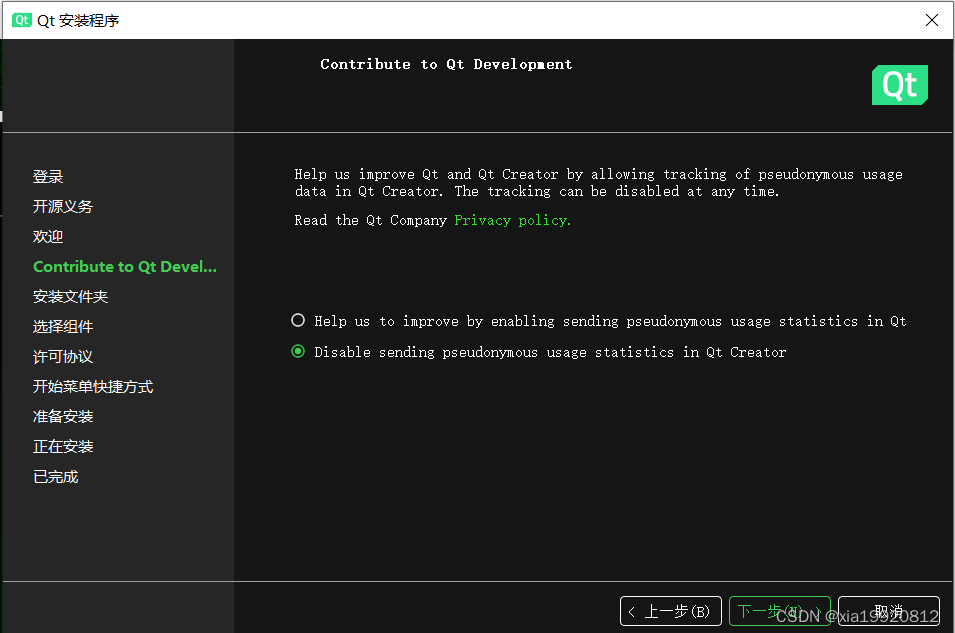Close the Qt installer window
This screenshot has height=633, width=955.
tap(931, 20)
